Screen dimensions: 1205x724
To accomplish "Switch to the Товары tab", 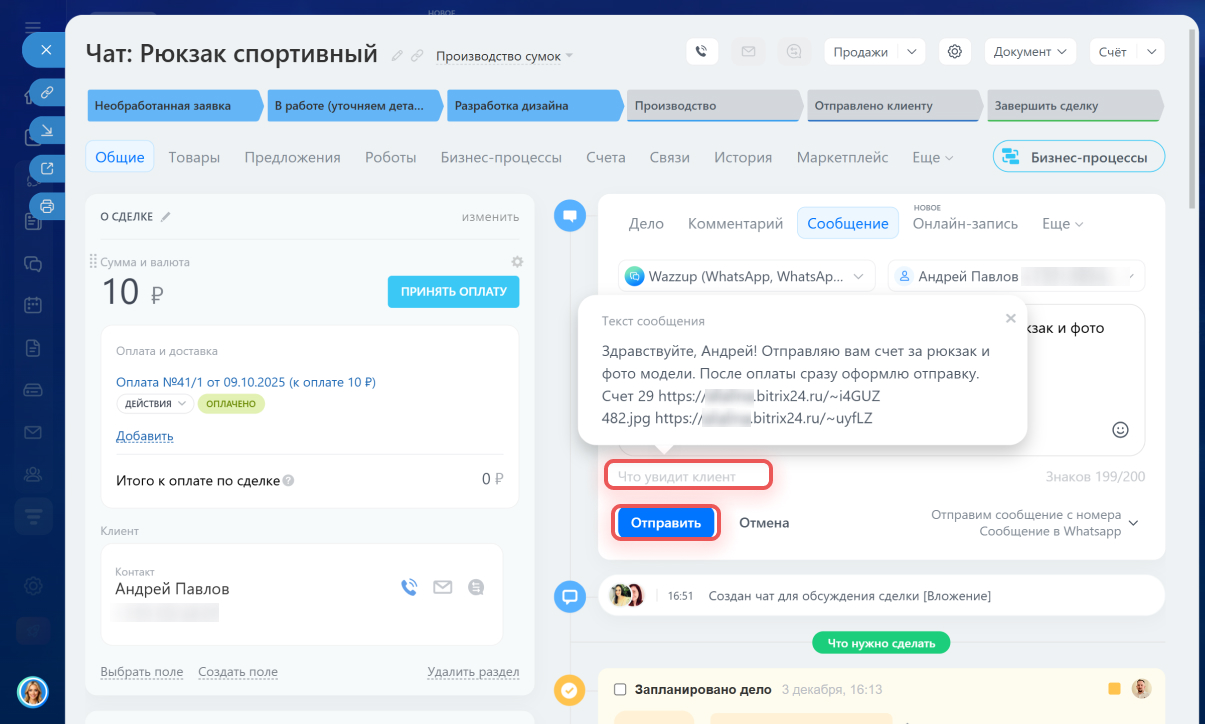I will [x=194, y=158].
